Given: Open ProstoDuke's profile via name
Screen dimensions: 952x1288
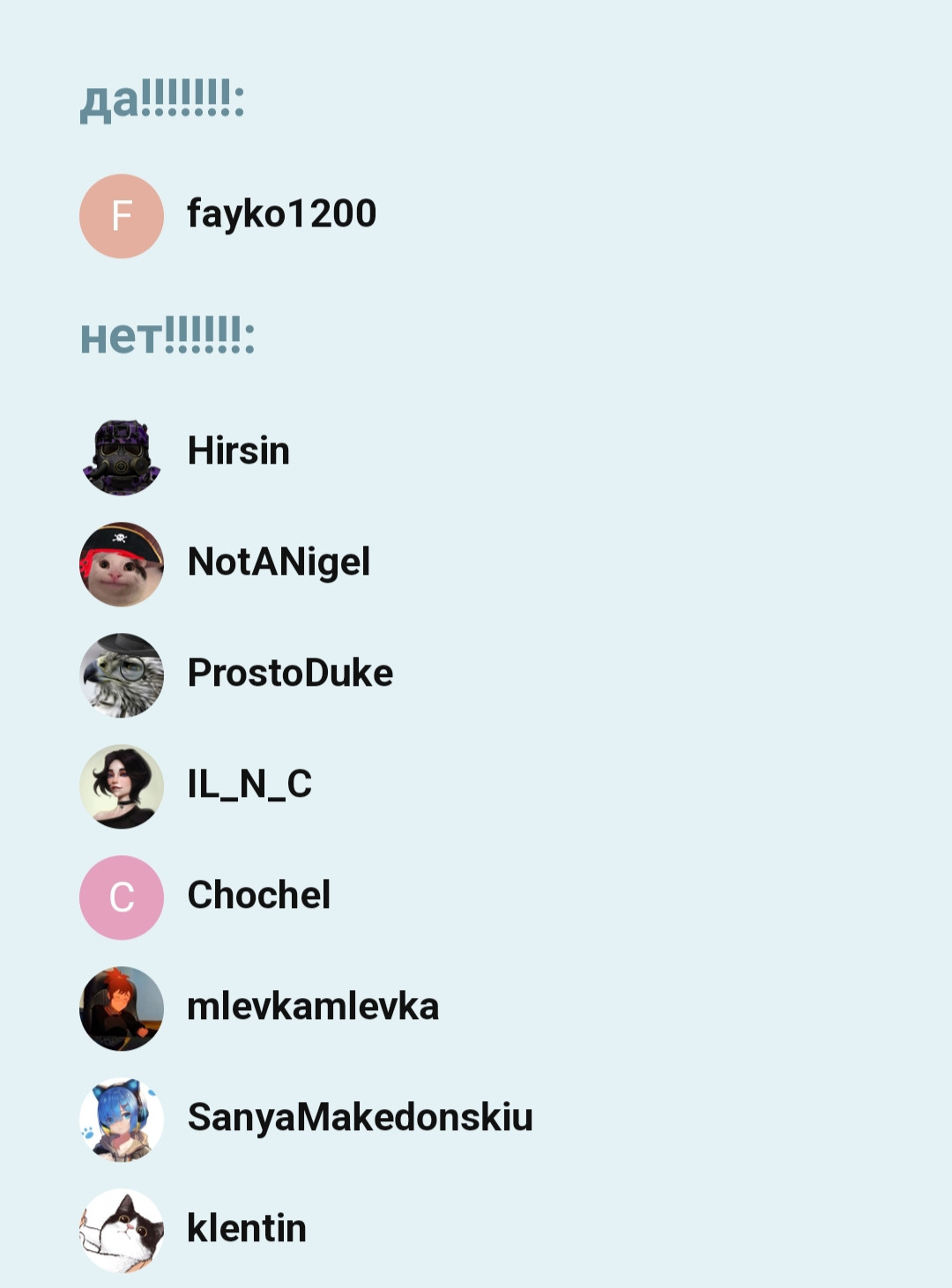Looking at the screenshot, I should pos(291,674).
